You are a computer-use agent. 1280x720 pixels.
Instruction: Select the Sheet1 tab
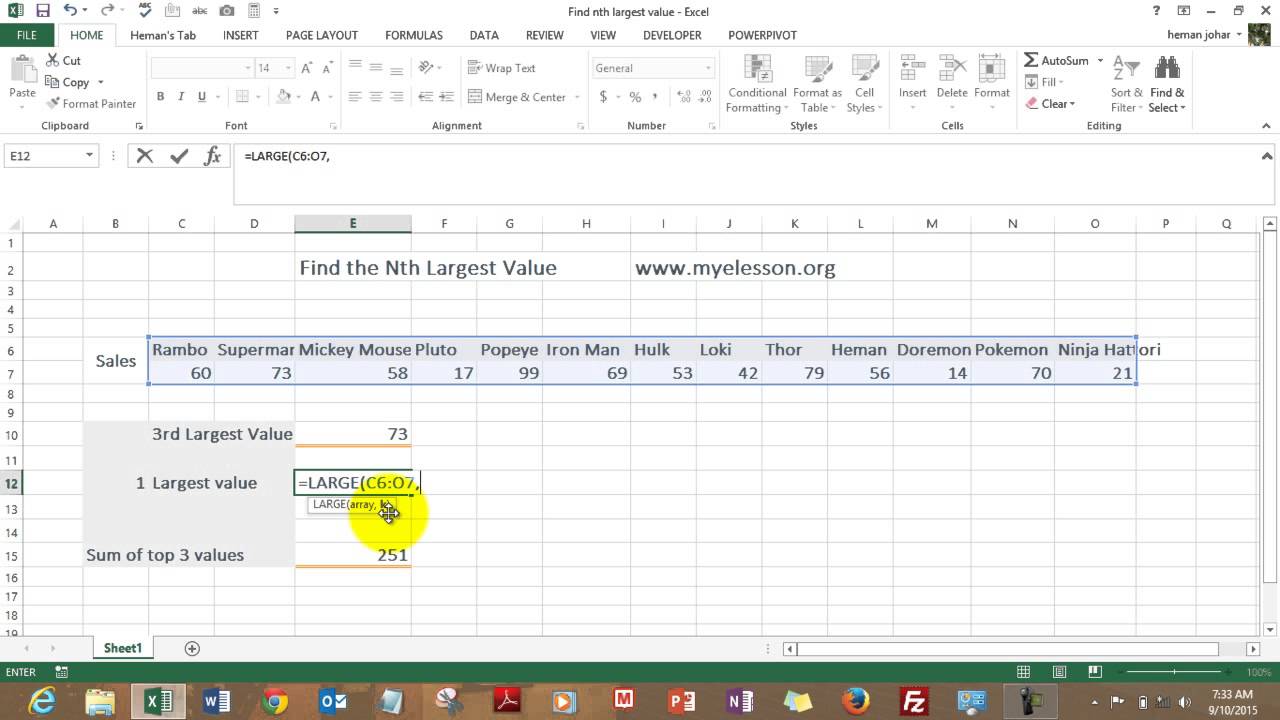(123, 648)
